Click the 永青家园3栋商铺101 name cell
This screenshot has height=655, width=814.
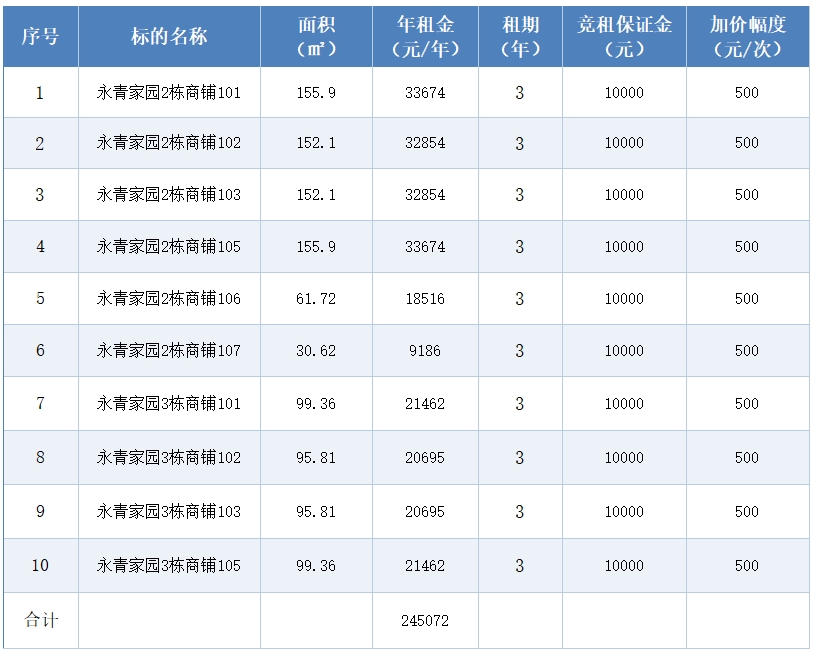coord(169,404)
